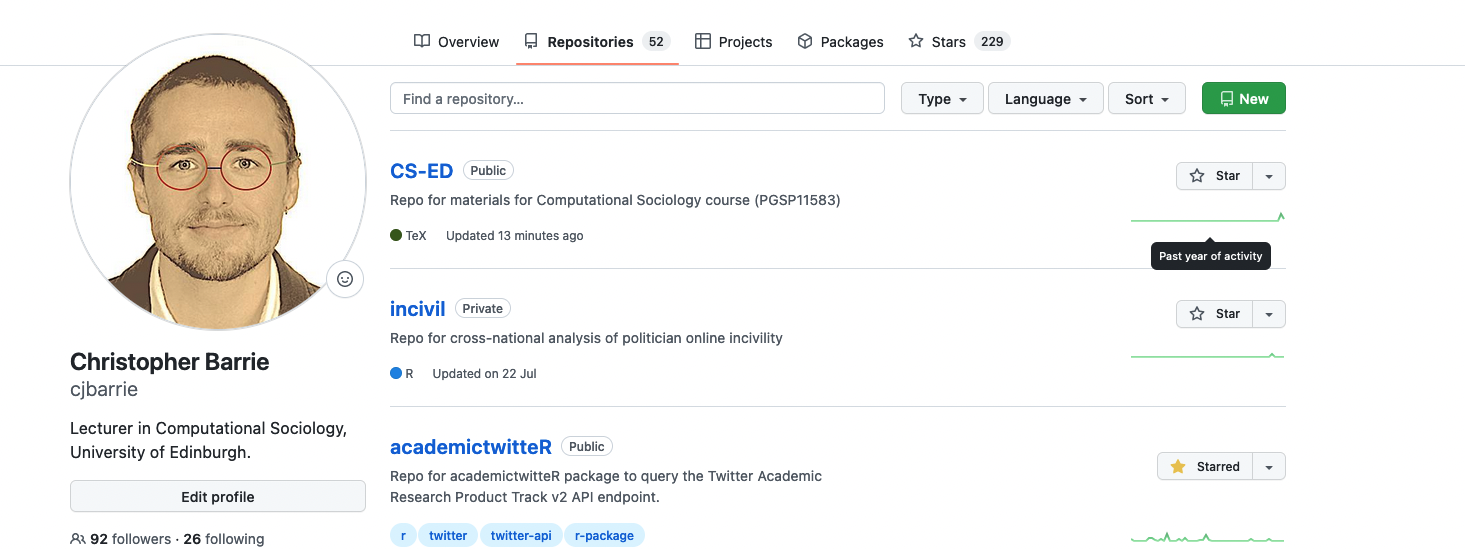Expand list dropdown beside academictwitteR Starred button
The image size is (1465, 549).
1269,467
